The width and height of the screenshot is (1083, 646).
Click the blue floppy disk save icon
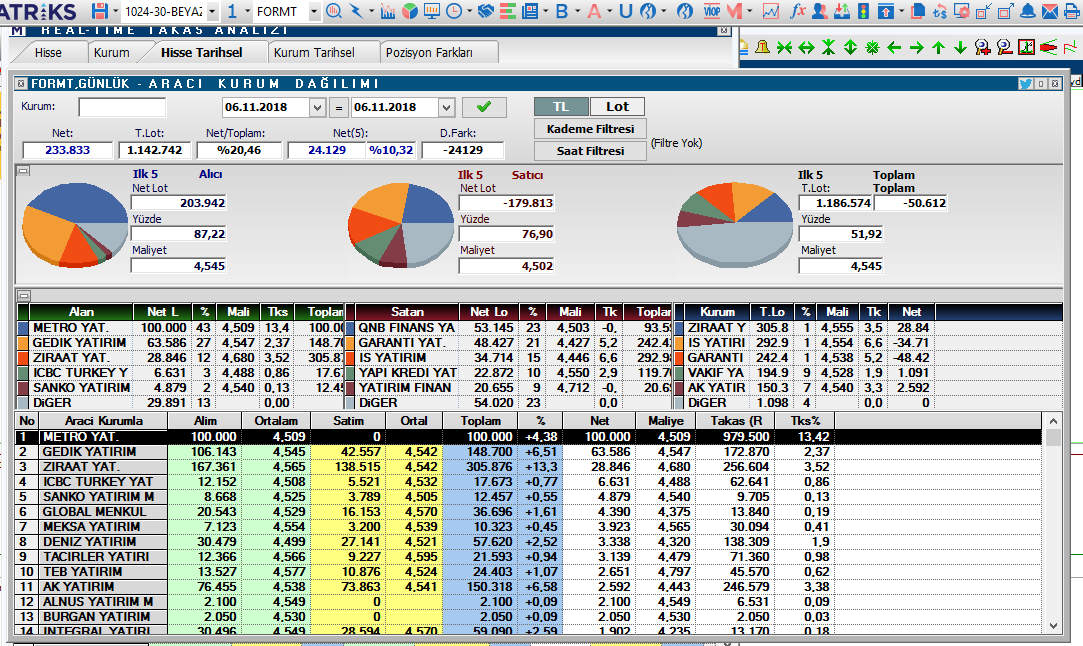tap(99, 11)
